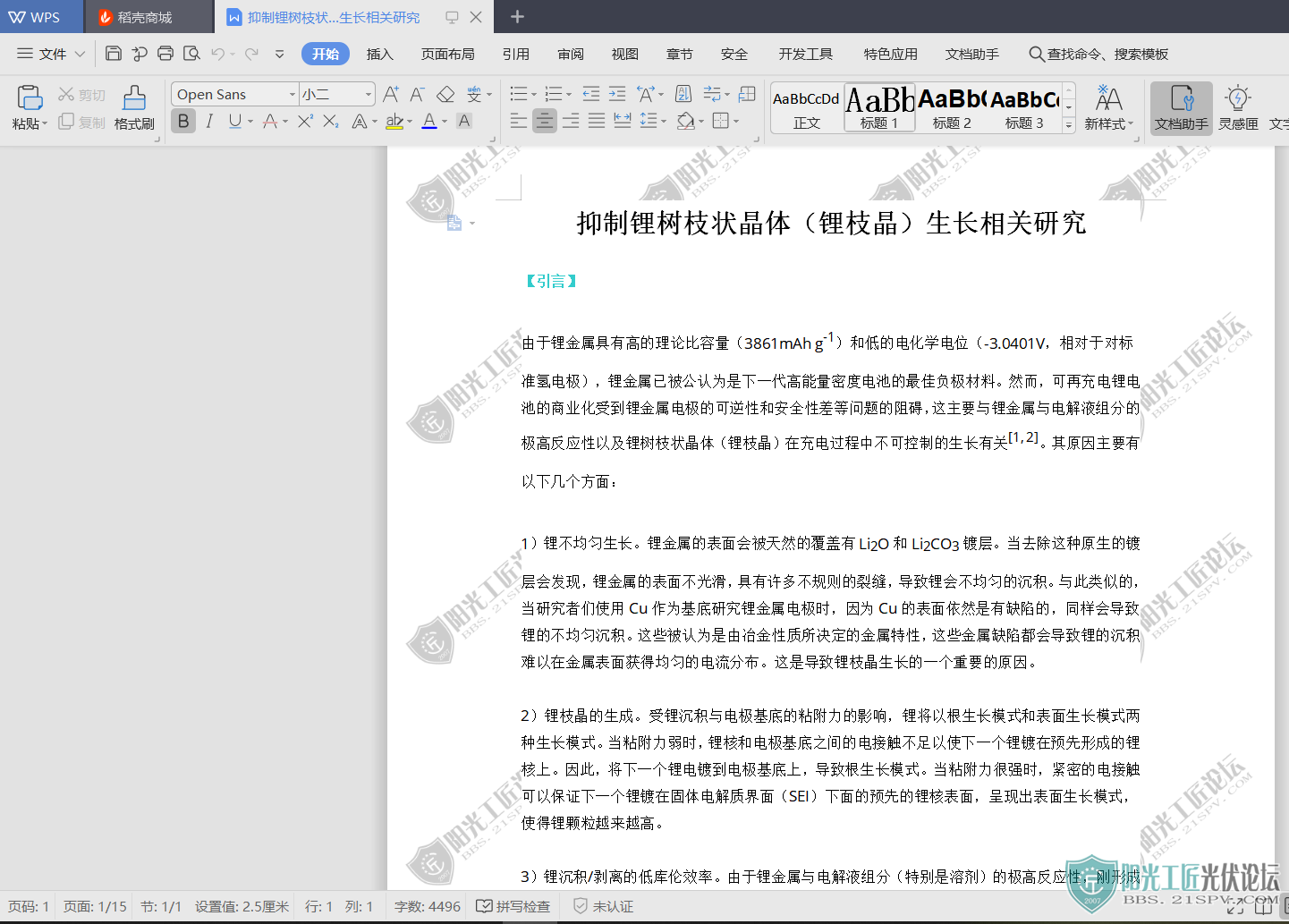The image size is (1289, 924).
Task: Click the Redo arrow
Action: point(251,54)
